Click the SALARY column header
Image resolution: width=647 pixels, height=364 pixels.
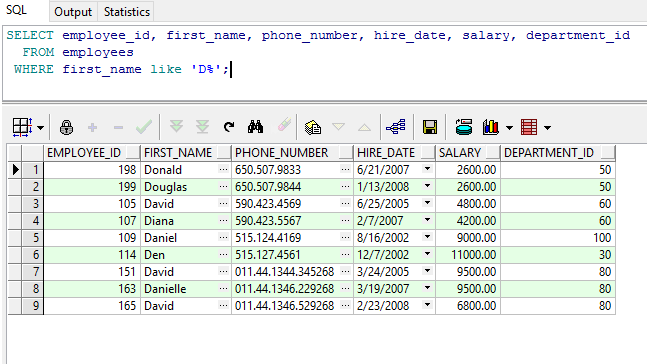(468, 153)
